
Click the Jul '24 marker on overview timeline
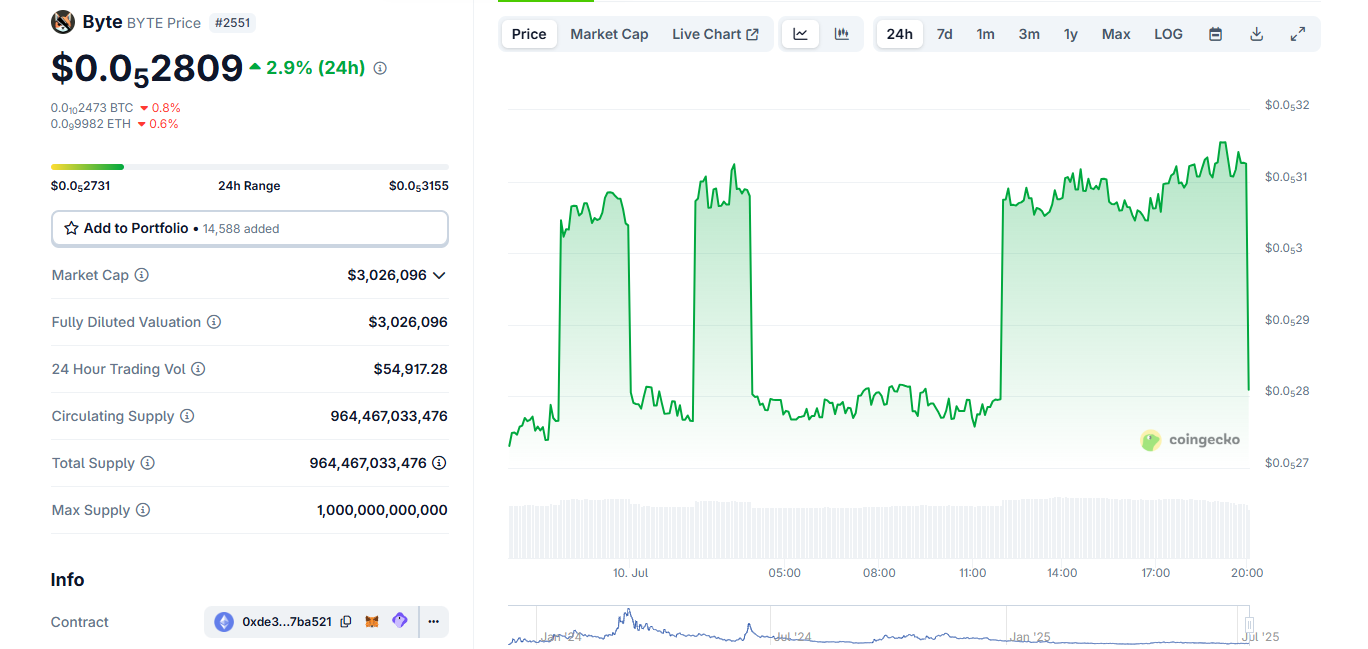(793, 637)
